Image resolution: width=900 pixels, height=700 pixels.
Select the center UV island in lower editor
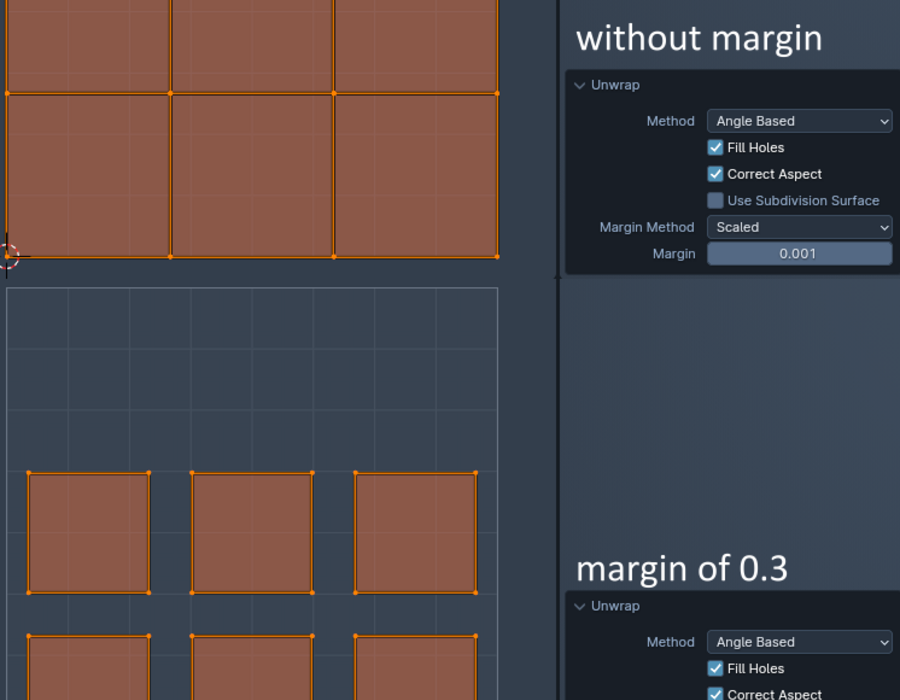coord(252,533)
